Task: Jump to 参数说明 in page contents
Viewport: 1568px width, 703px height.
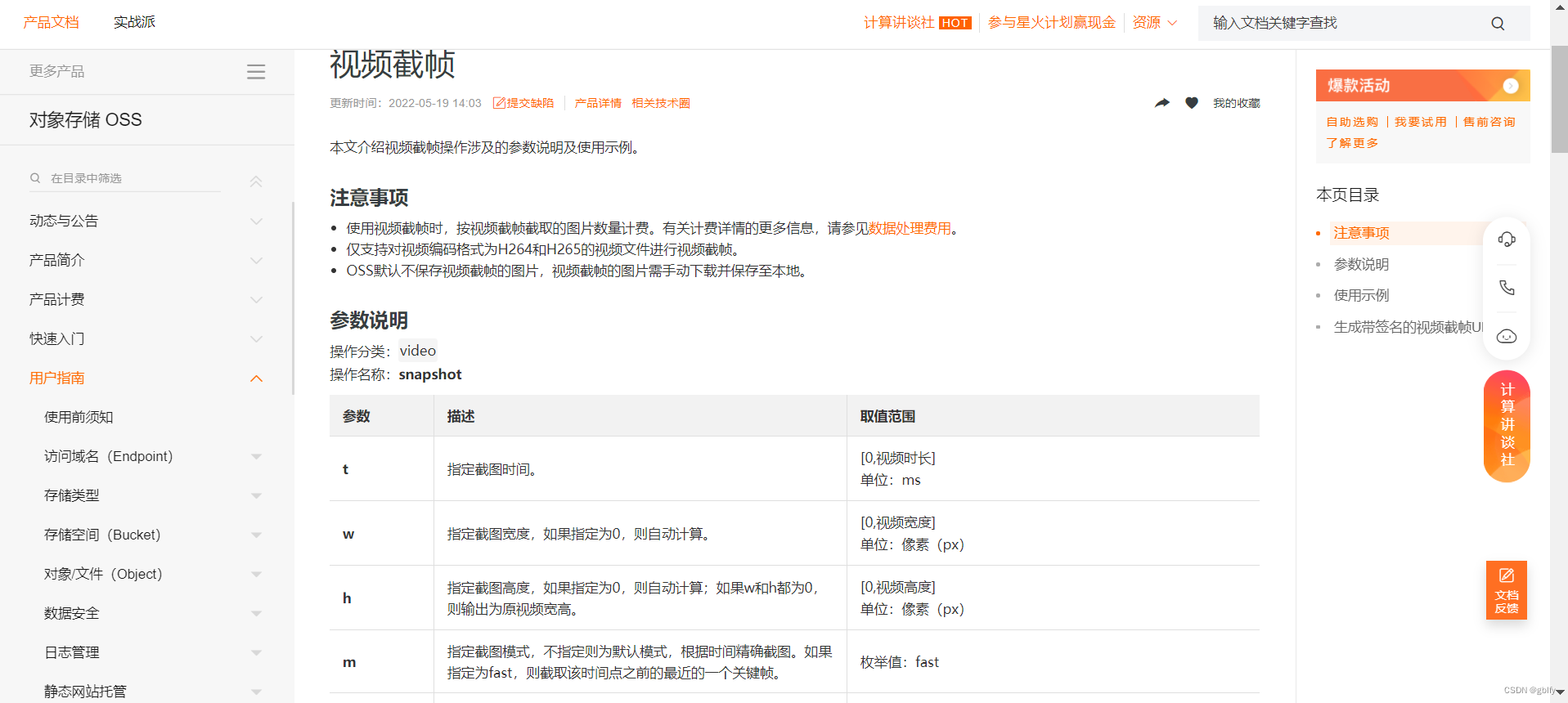Action: 1361,264
